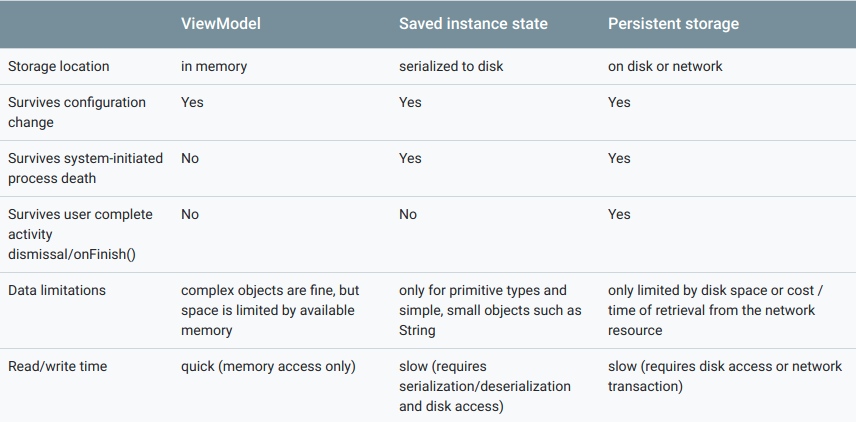Image resolution: width=856 pixels, height=422 pixels.
Task: Click the ViewModel column header
Action: pyautogui.click(x=220, y=24)
